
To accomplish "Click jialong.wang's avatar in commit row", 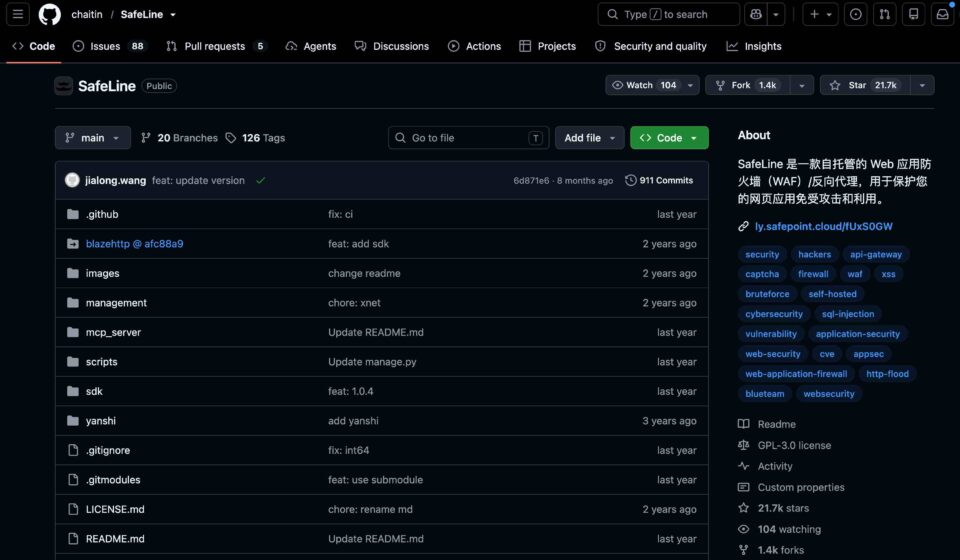I will tap(72, 180).
